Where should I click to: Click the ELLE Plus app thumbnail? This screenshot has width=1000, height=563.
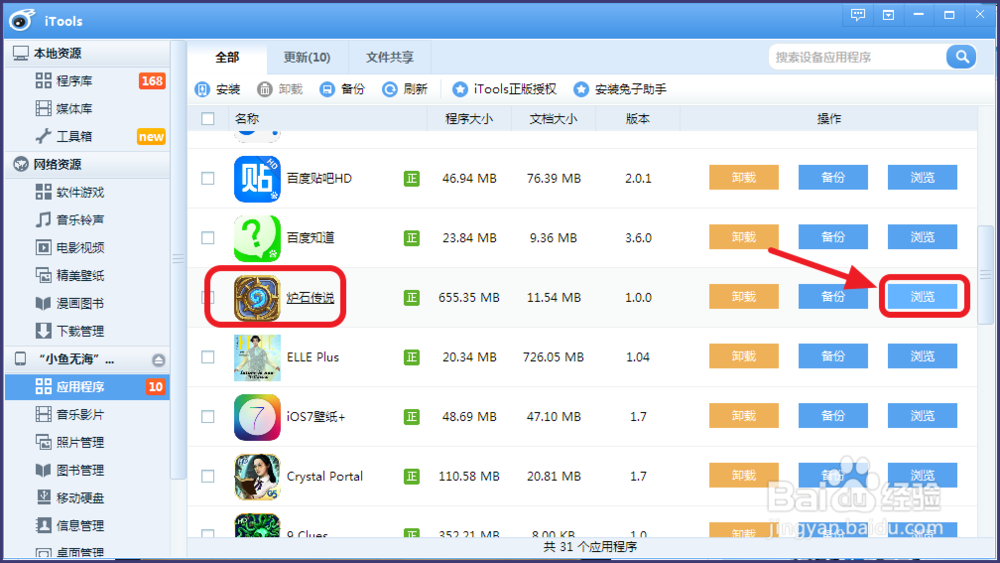coord(257,358)
